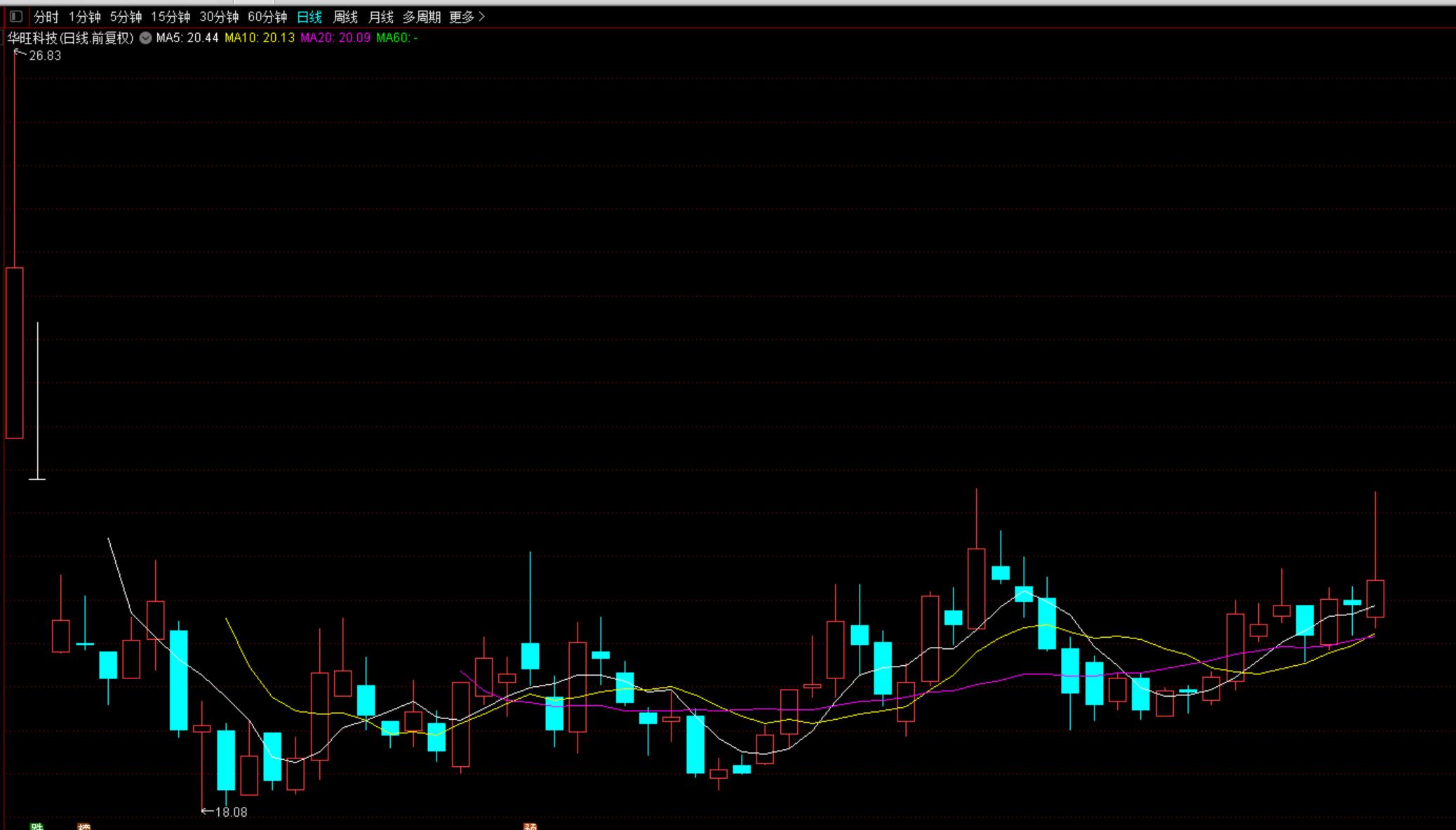Click the green 跌 event marker icon

click(x=37, y=826)
